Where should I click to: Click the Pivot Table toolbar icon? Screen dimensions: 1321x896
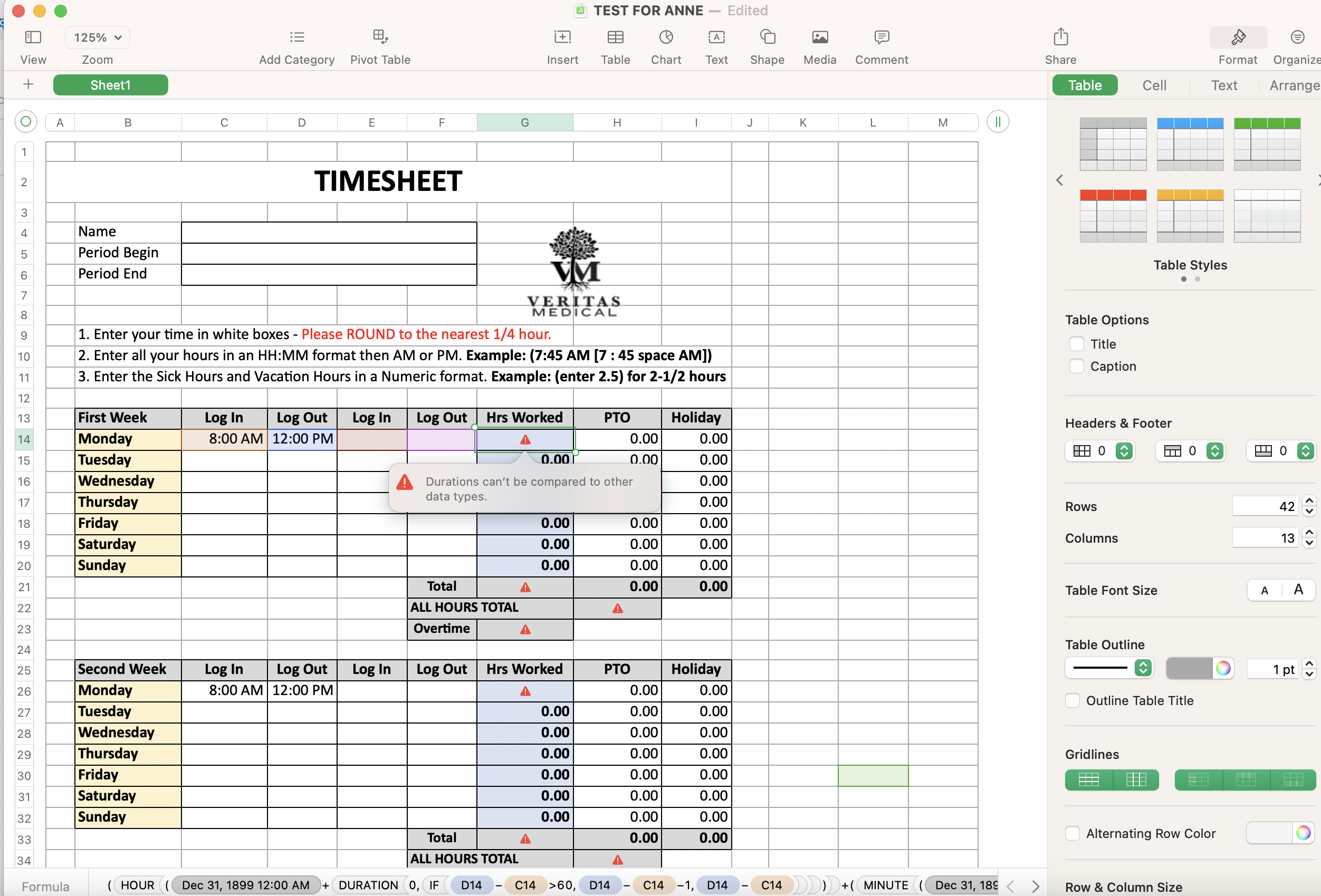pyautogui.click(x=380, y=37)
